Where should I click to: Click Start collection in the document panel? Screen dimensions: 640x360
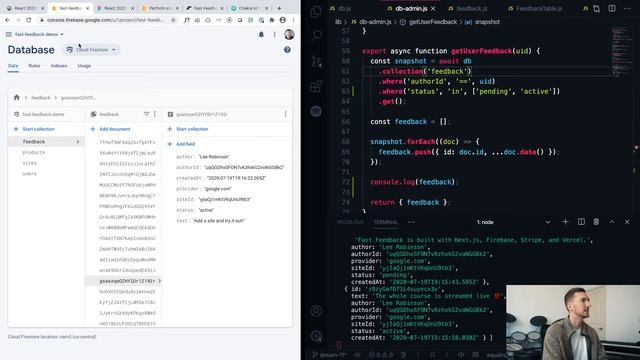pos(187,129)
